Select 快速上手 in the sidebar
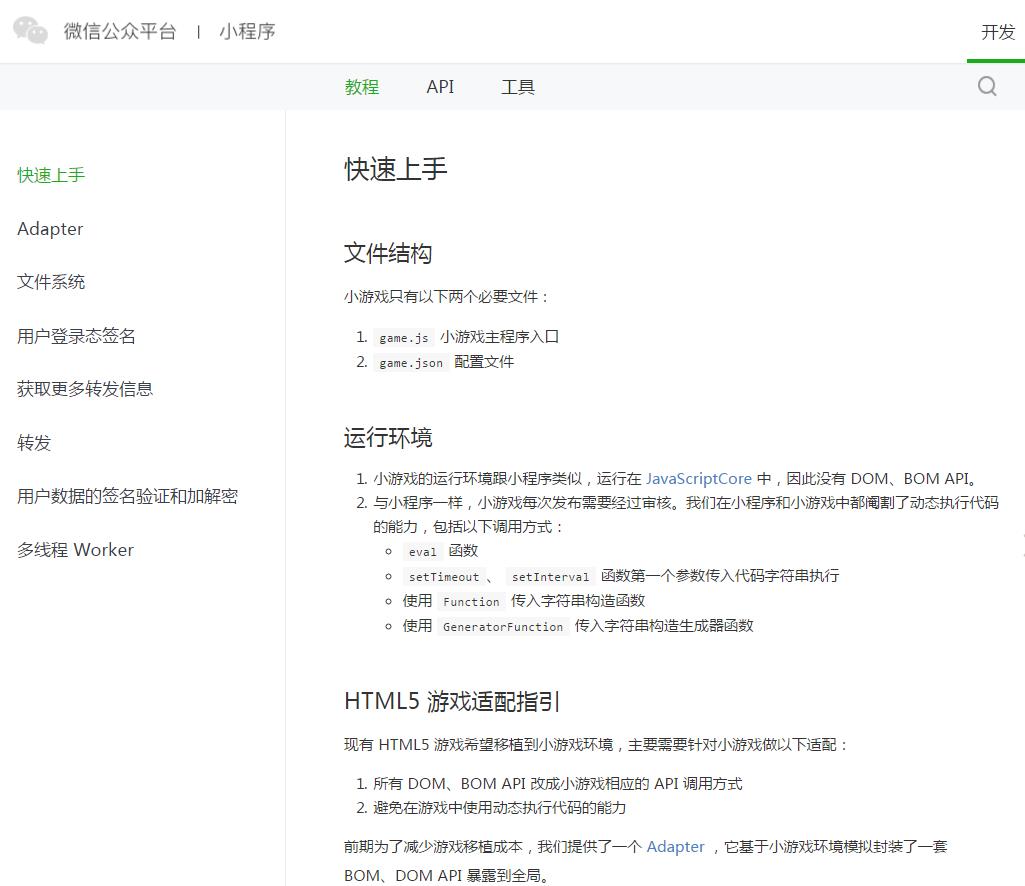The width and height of the screenshot is (1025, 886). pos(51,174)
